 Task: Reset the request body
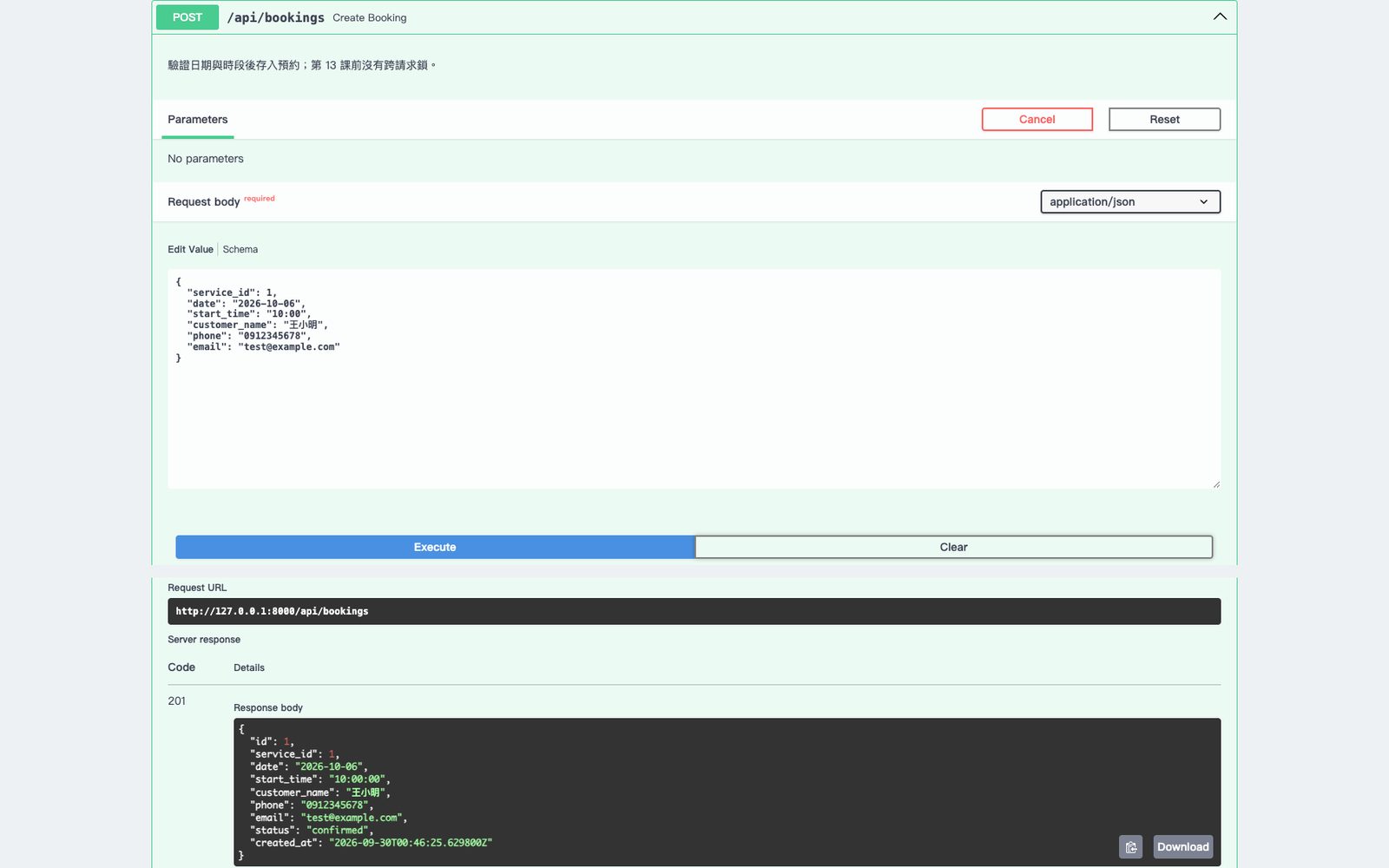tap(1164, 120)
